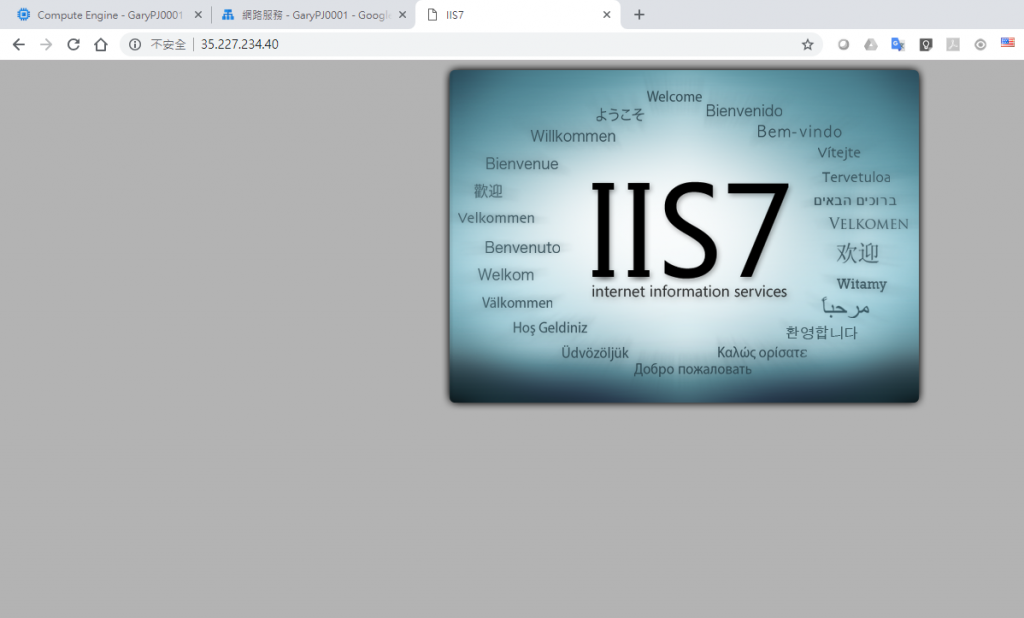Click the IIS7 welcome image link
1024x618 pixels.
coord(684,236)
